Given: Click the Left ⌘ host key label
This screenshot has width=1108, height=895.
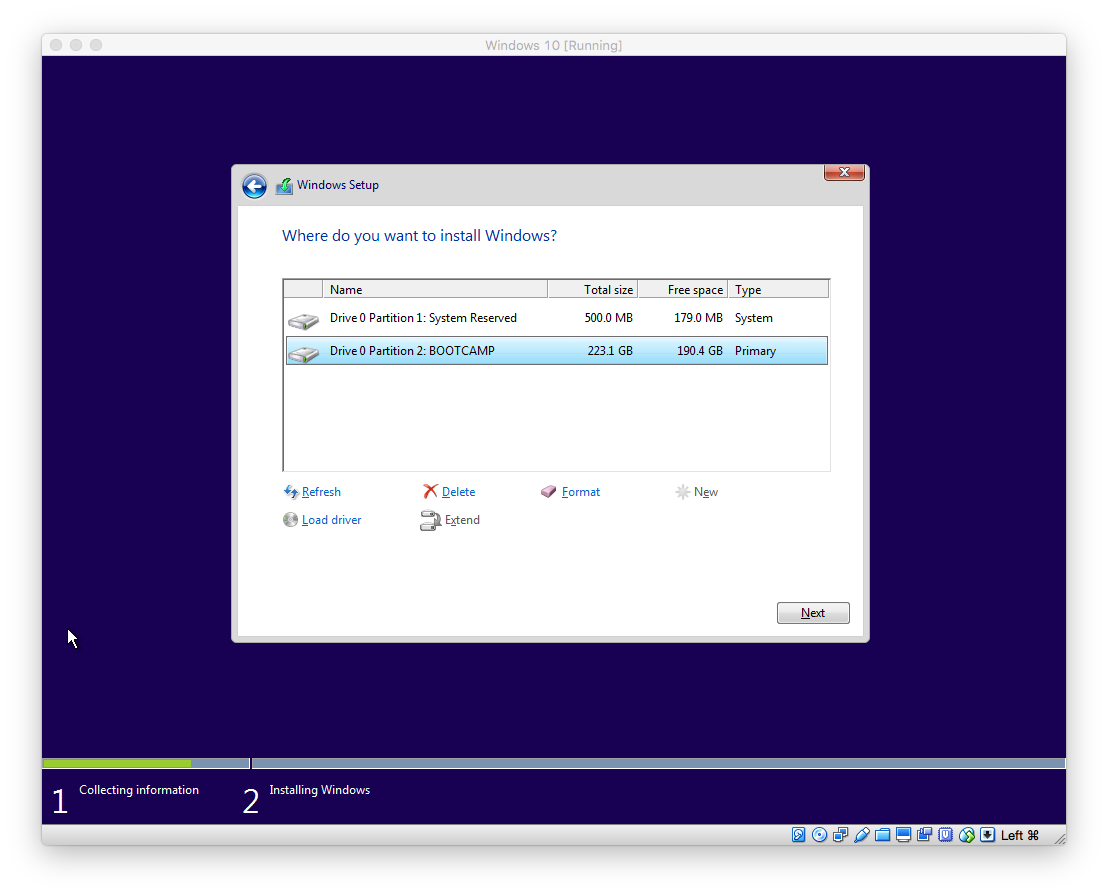Looking at the screenshot, I should [1020, 835].
